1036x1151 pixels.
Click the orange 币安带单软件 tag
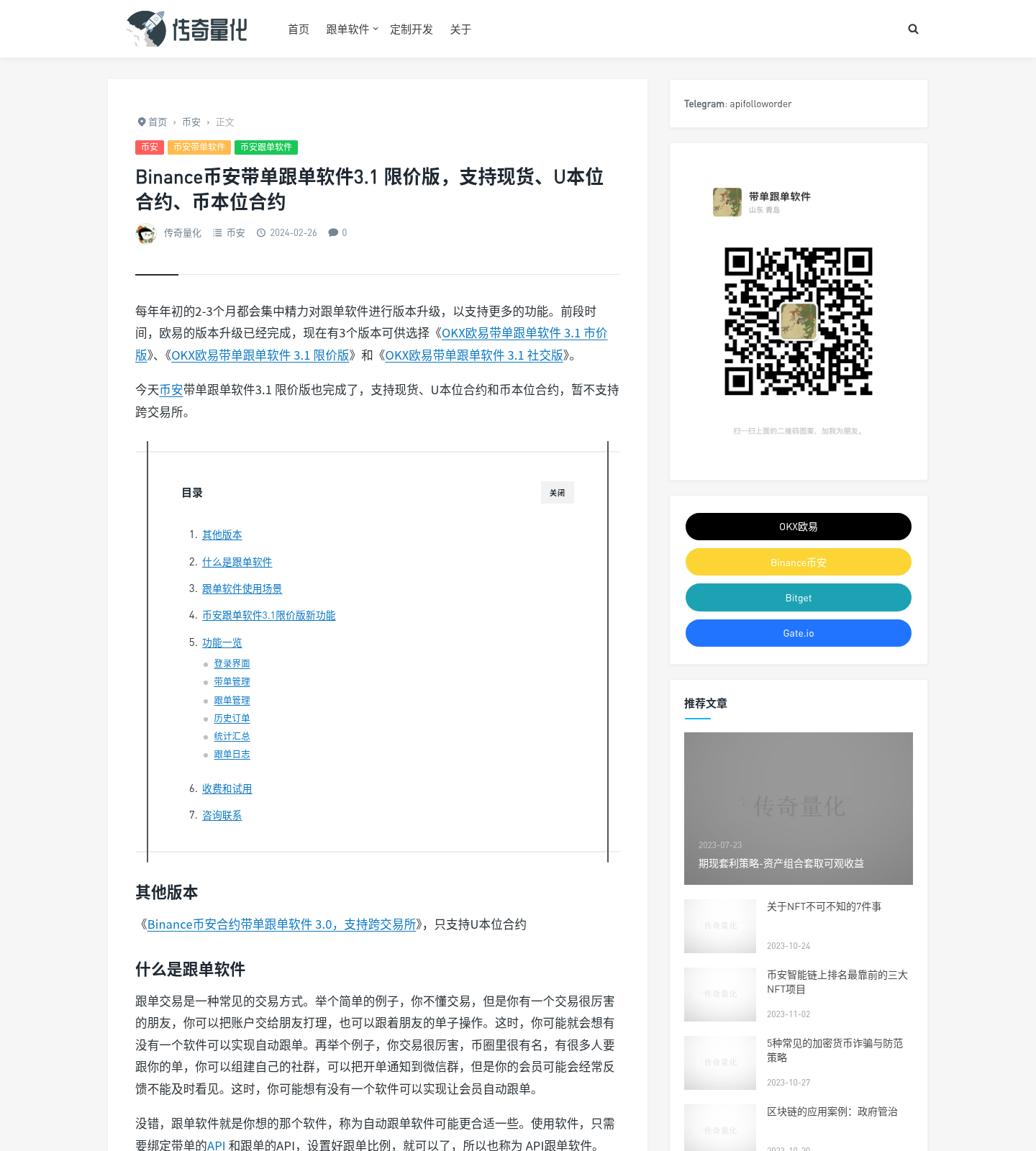tap(199, 147)
